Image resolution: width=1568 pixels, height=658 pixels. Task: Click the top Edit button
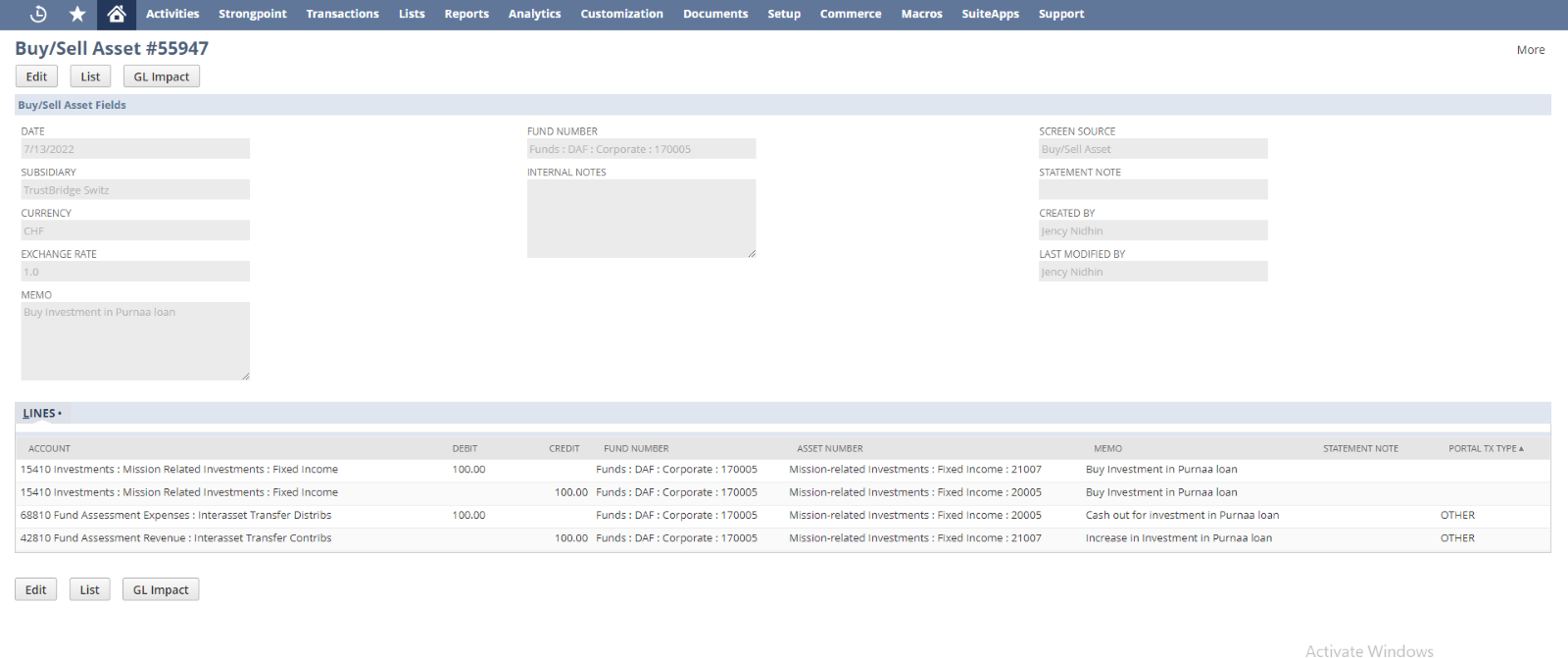coord(36,76)
